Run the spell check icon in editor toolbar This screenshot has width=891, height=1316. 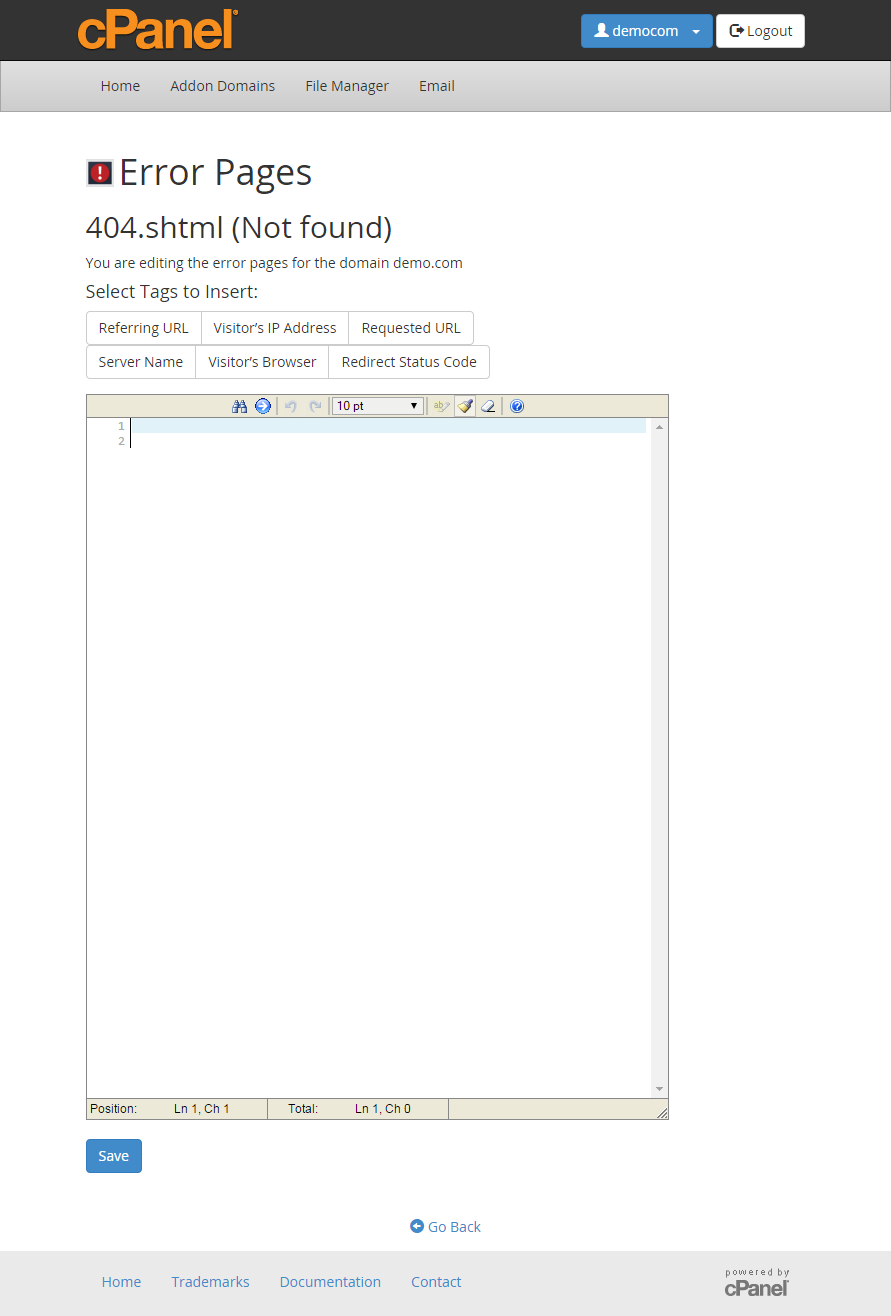(x=440, y=406)
